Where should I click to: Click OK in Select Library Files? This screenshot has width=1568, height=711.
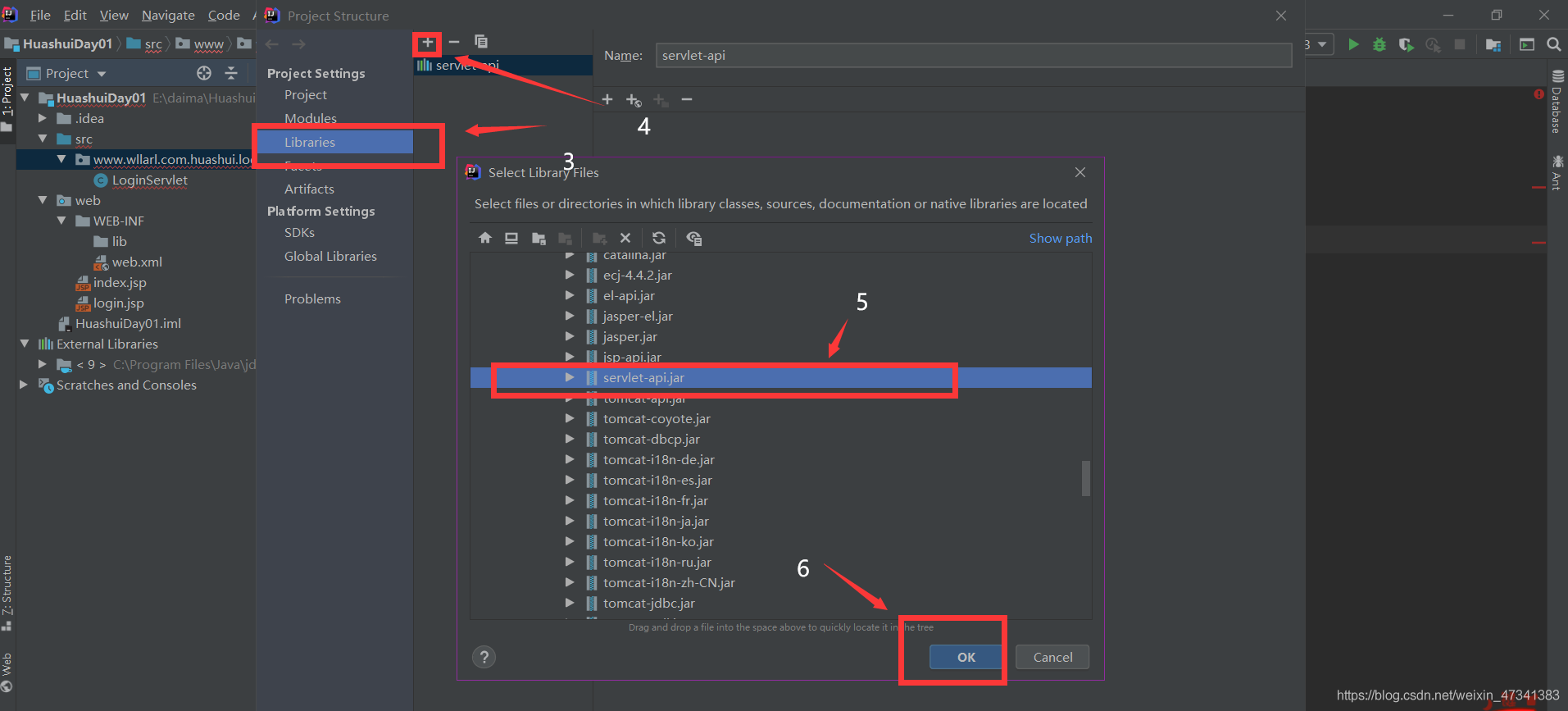pyautogui.click(x=966, y=657)
